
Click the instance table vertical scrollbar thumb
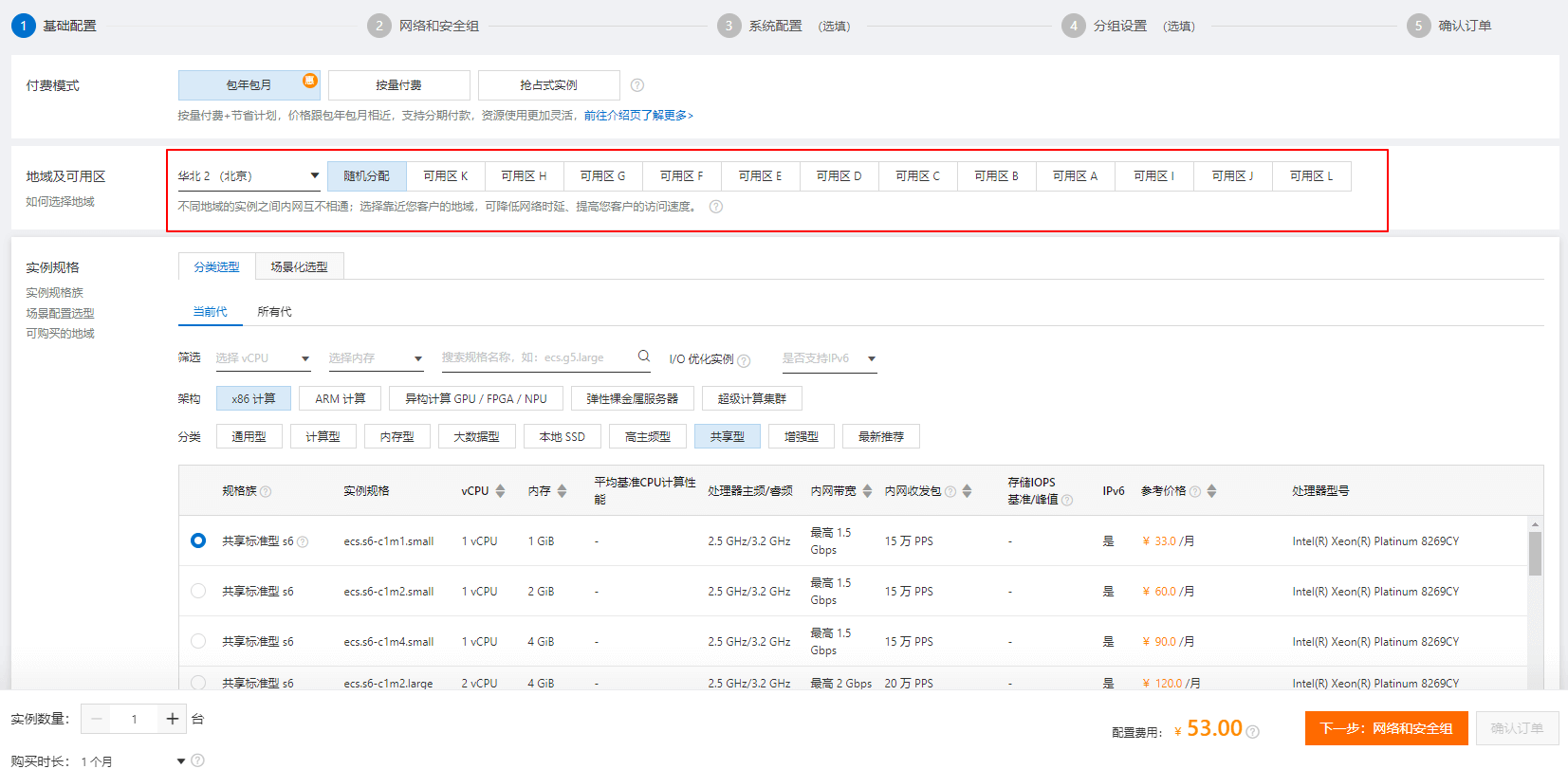click(x=1535, y=554)
